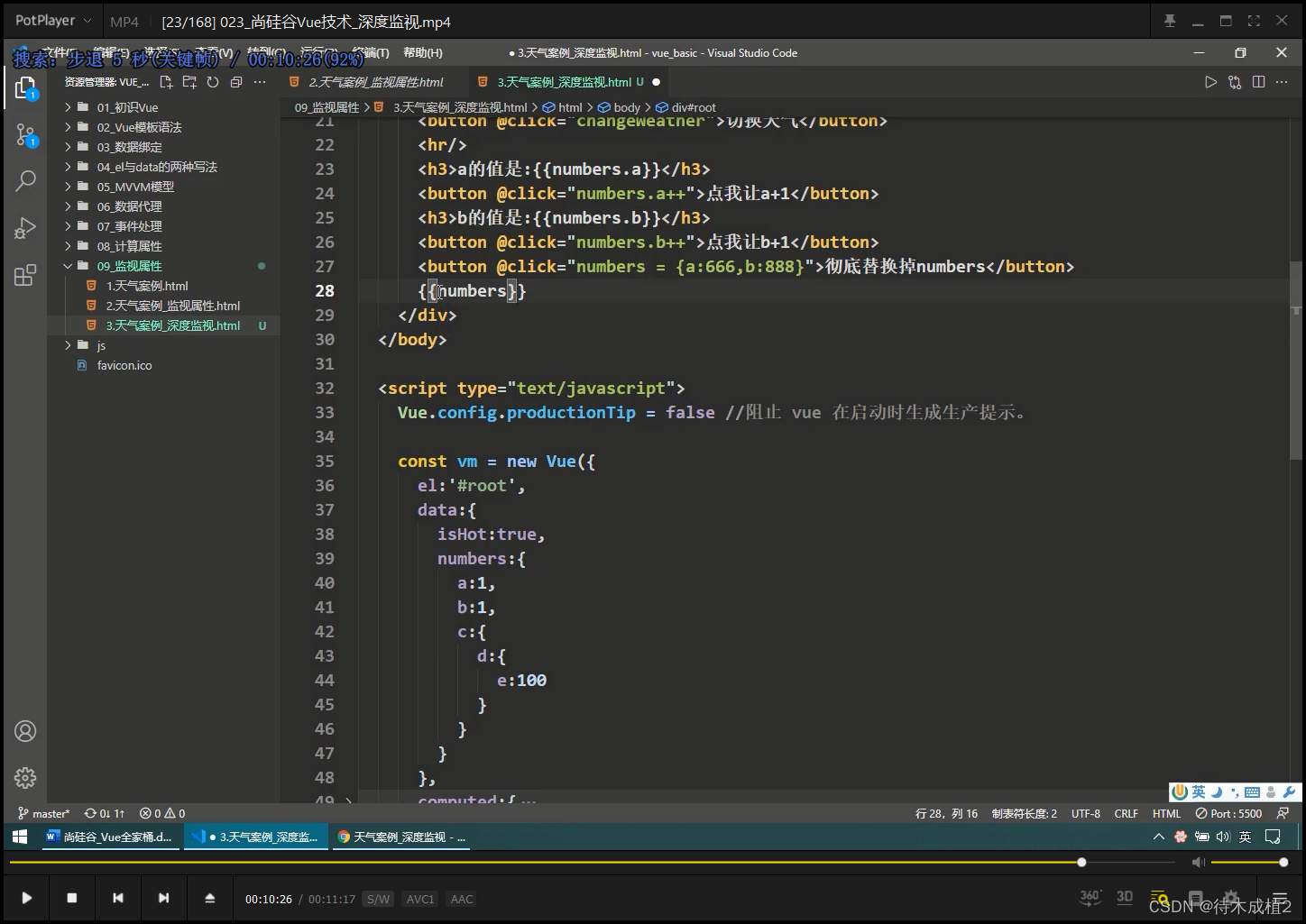This screenshot has width=1306, height=924.
Task: Refresh the explorer file tree
Action: coord(213,82)
